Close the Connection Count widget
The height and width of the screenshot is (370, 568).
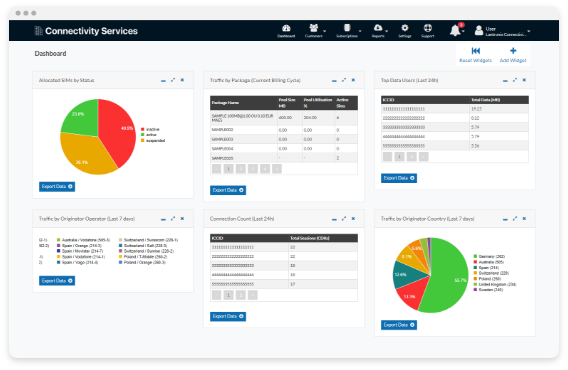353,219
